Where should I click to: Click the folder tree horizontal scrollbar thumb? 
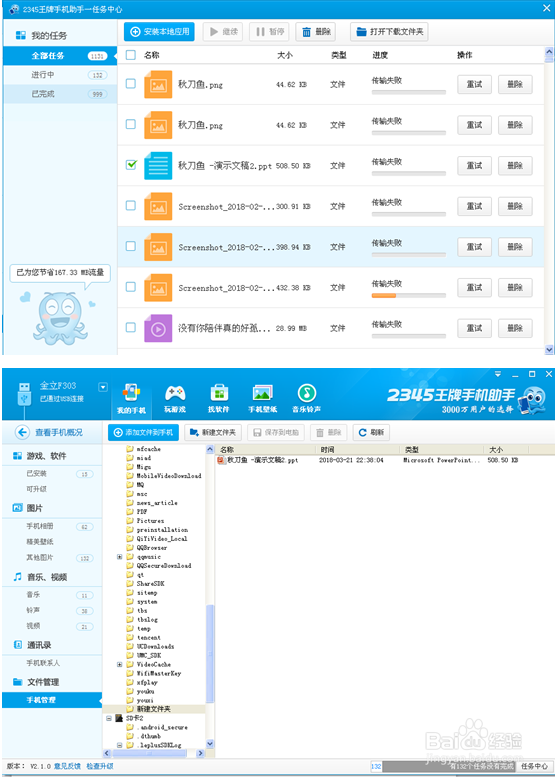coord(149,753)
